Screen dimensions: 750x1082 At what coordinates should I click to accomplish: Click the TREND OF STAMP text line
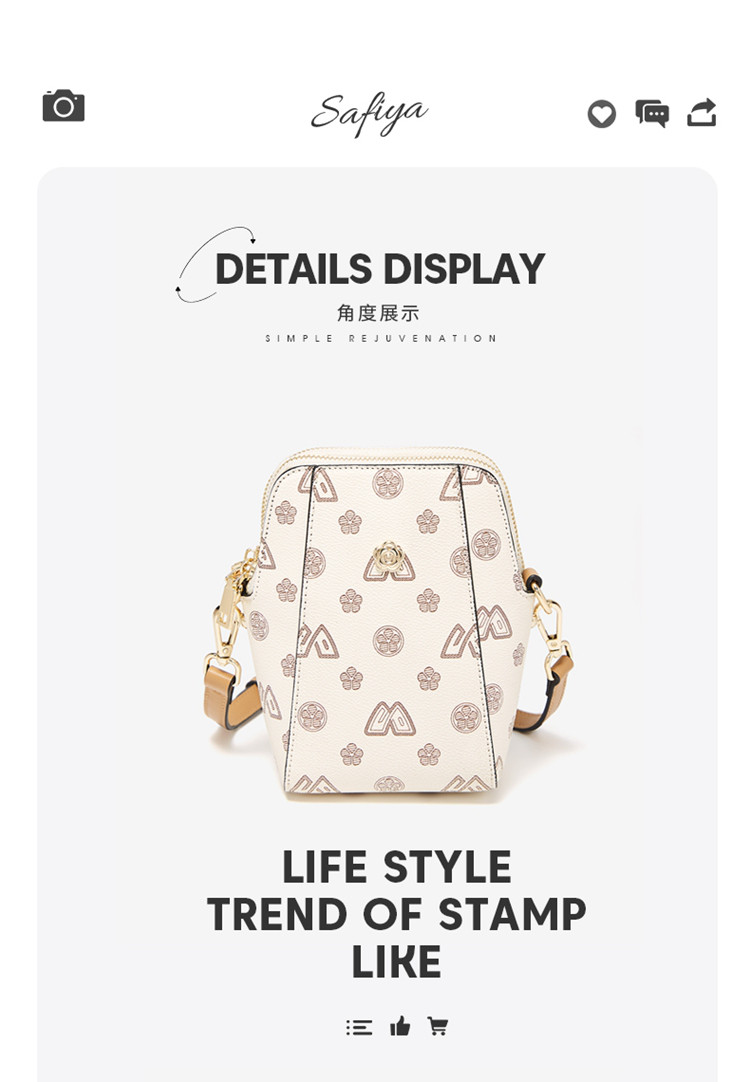(x=397, y=914)
